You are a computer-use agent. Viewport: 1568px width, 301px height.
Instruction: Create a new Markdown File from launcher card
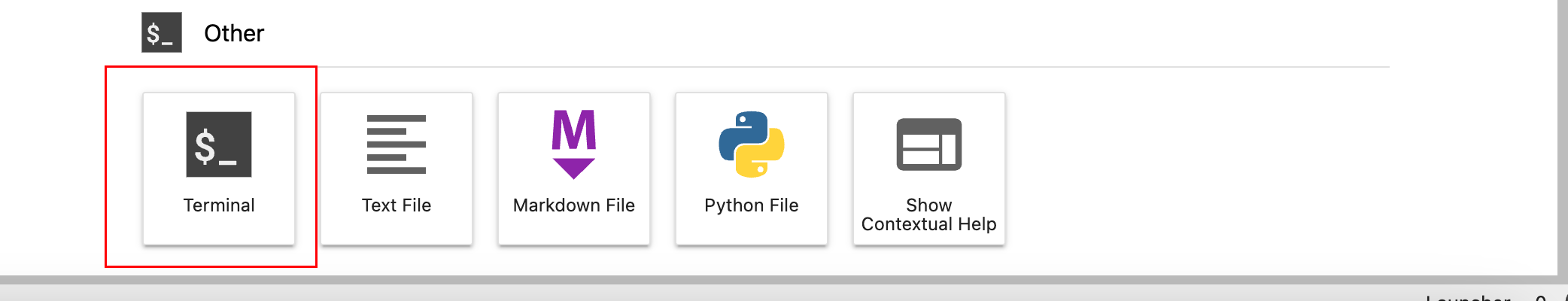[574, 169]
